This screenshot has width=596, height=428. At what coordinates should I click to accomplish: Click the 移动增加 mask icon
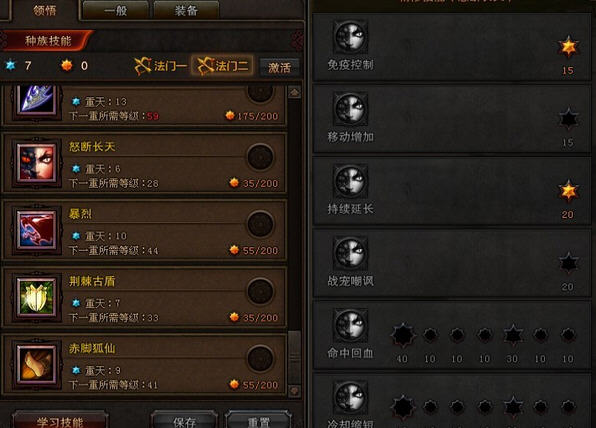coord(350,109)
